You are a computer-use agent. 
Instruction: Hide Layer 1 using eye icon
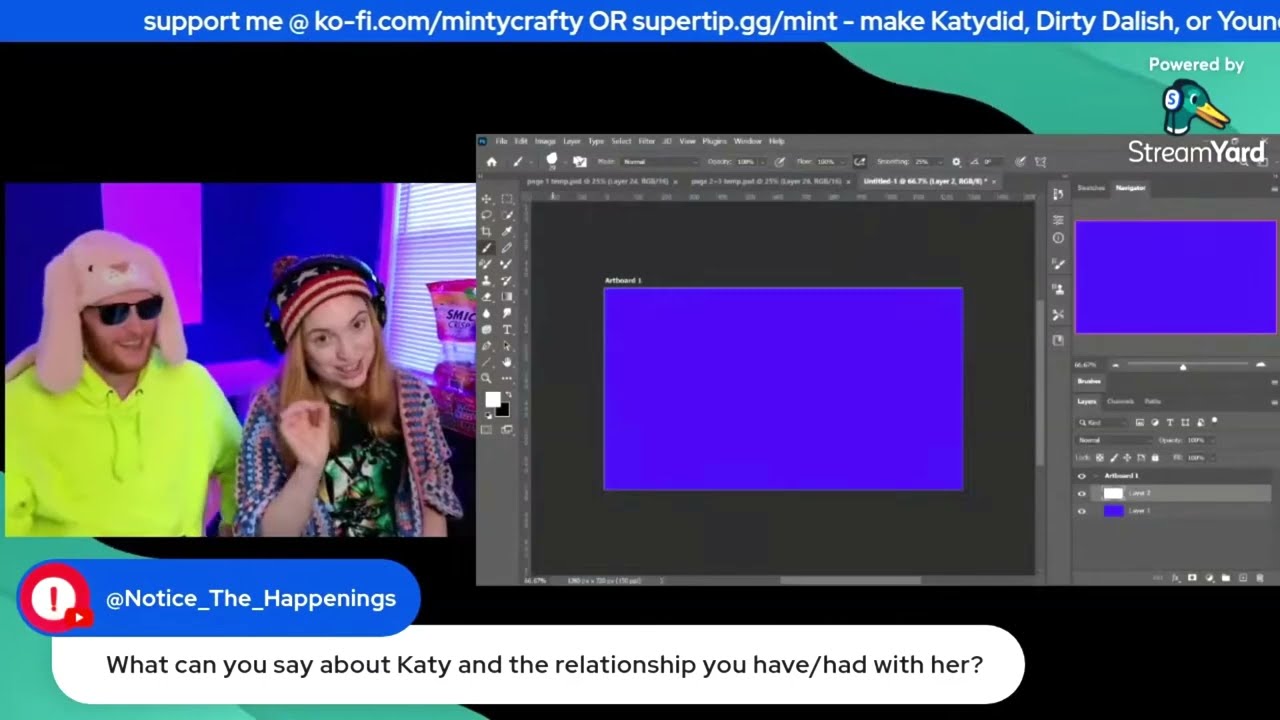click(1081, 511)
